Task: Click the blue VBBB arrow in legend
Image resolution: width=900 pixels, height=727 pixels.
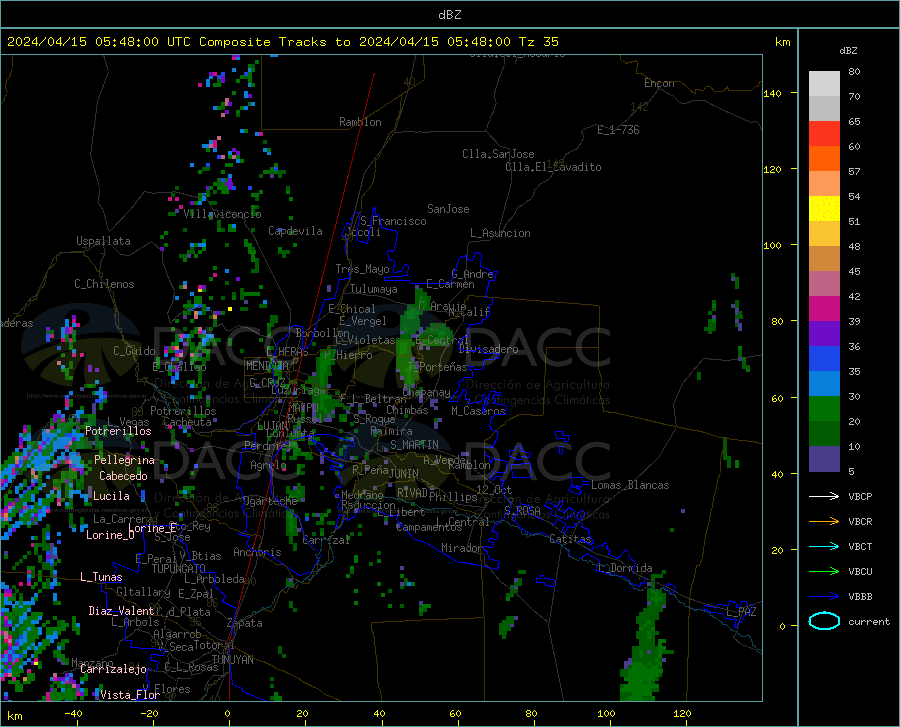Action: [x=824, y=597]
